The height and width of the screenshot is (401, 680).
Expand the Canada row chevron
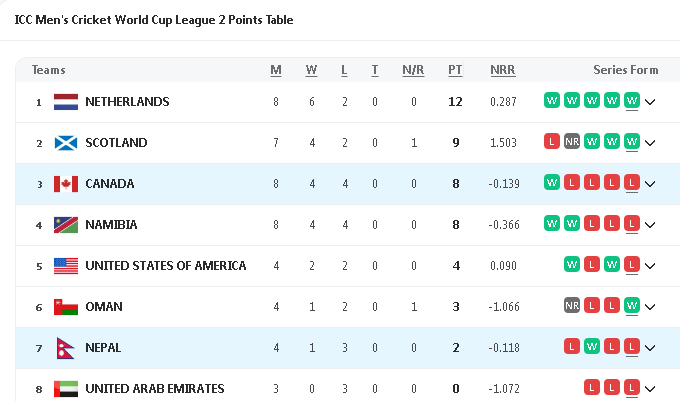pos(650,184)
